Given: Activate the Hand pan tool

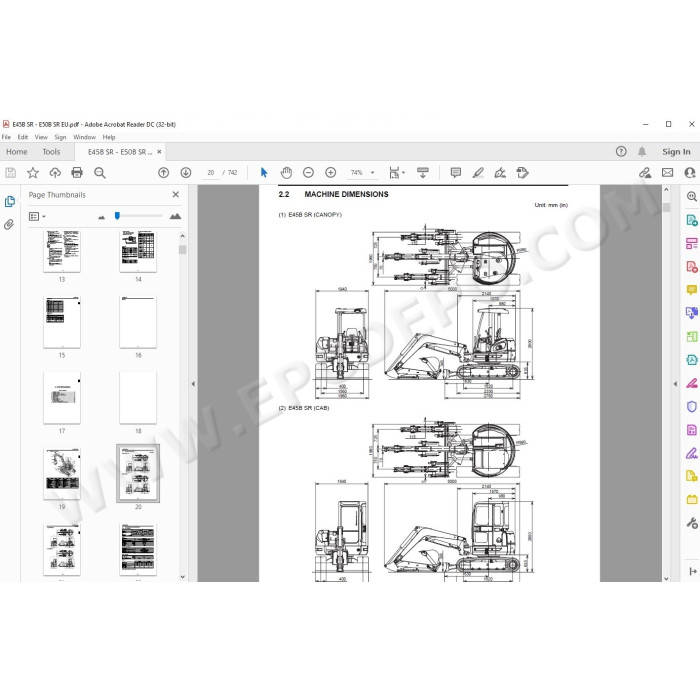Looking at the screenshot, I should coord(286,172).
